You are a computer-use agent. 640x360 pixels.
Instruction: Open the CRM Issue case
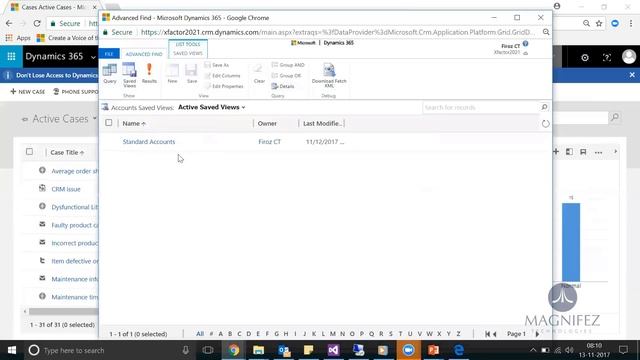66,189
